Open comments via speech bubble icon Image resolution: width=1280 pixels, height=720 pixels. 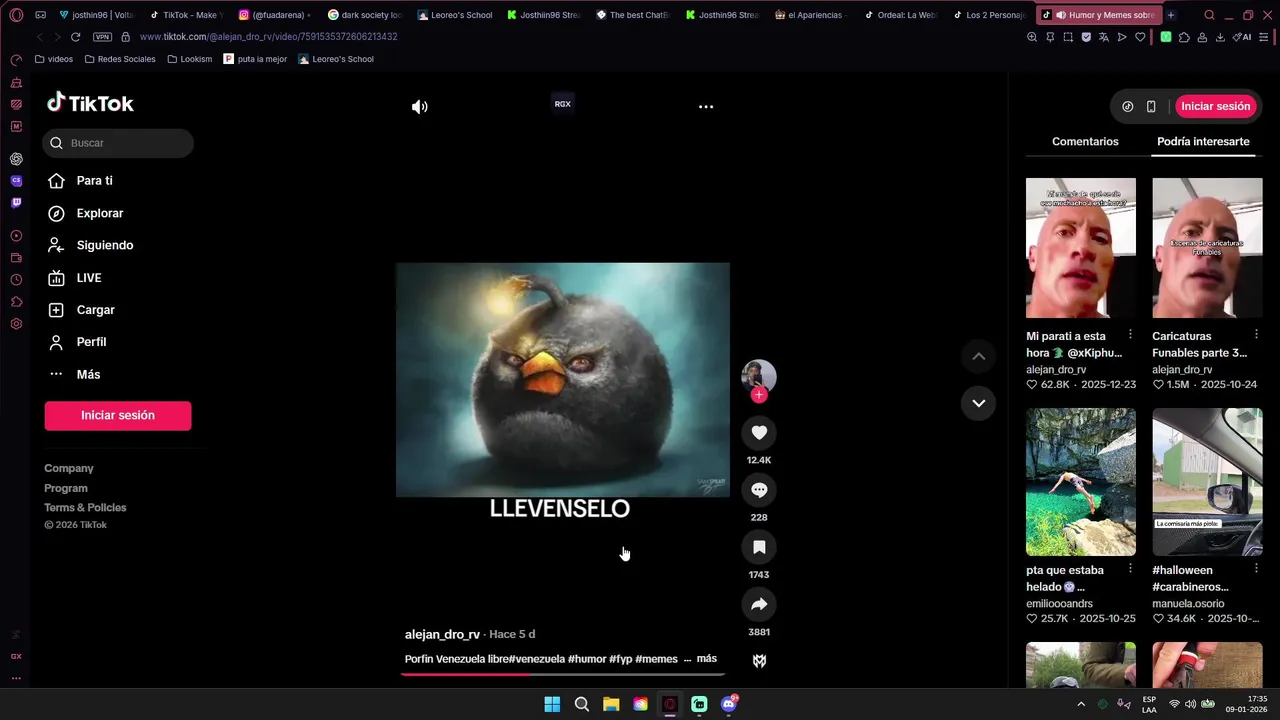(759, 490)
